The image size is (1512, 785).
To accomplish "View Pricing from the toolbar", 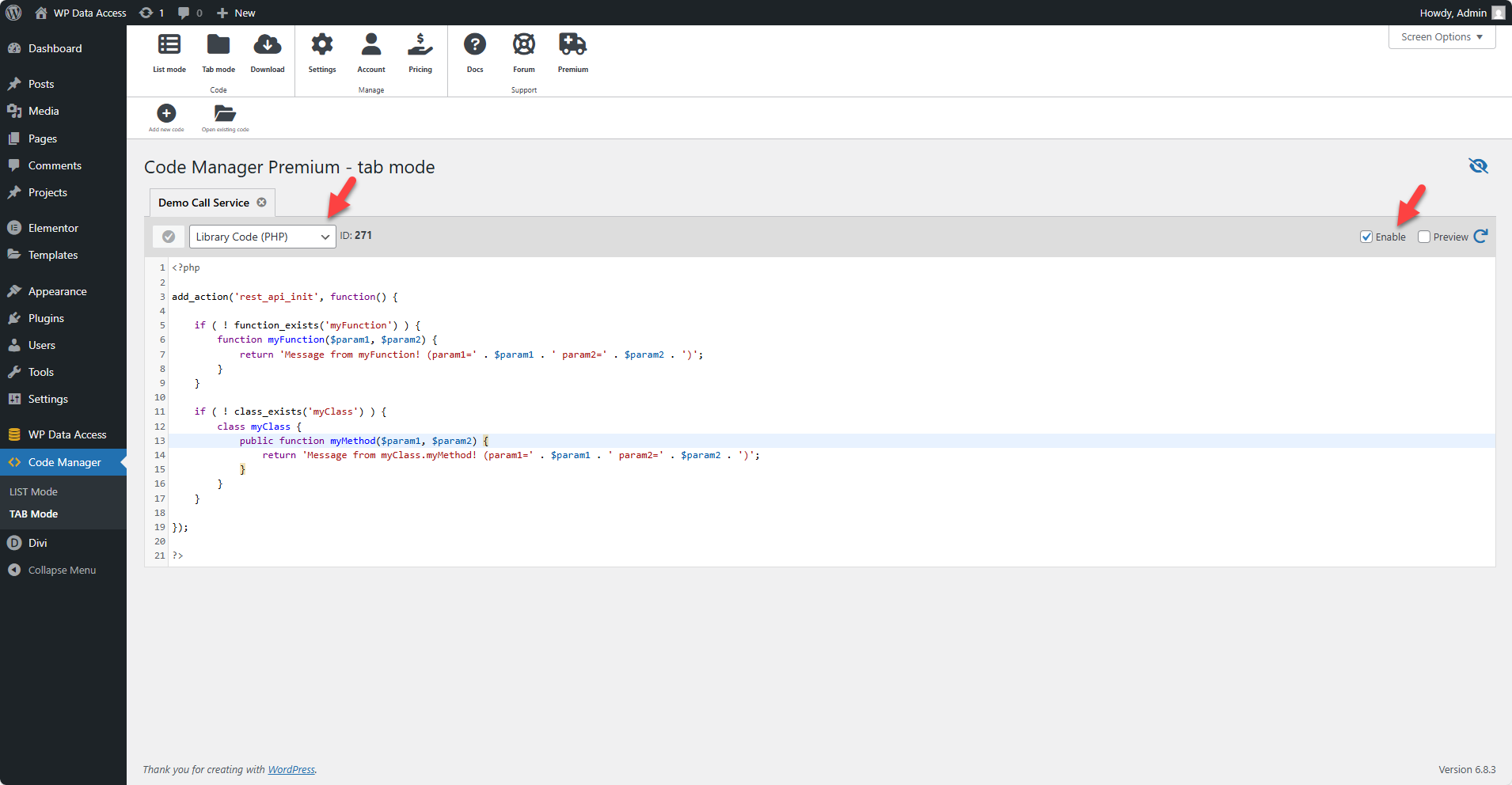I will [420, 51].
